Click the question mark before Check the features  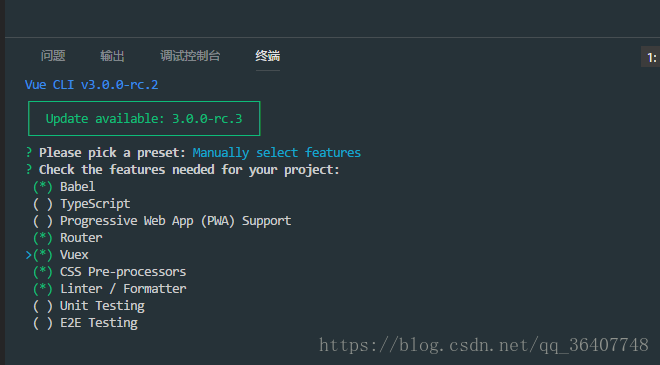coord(29,169)
